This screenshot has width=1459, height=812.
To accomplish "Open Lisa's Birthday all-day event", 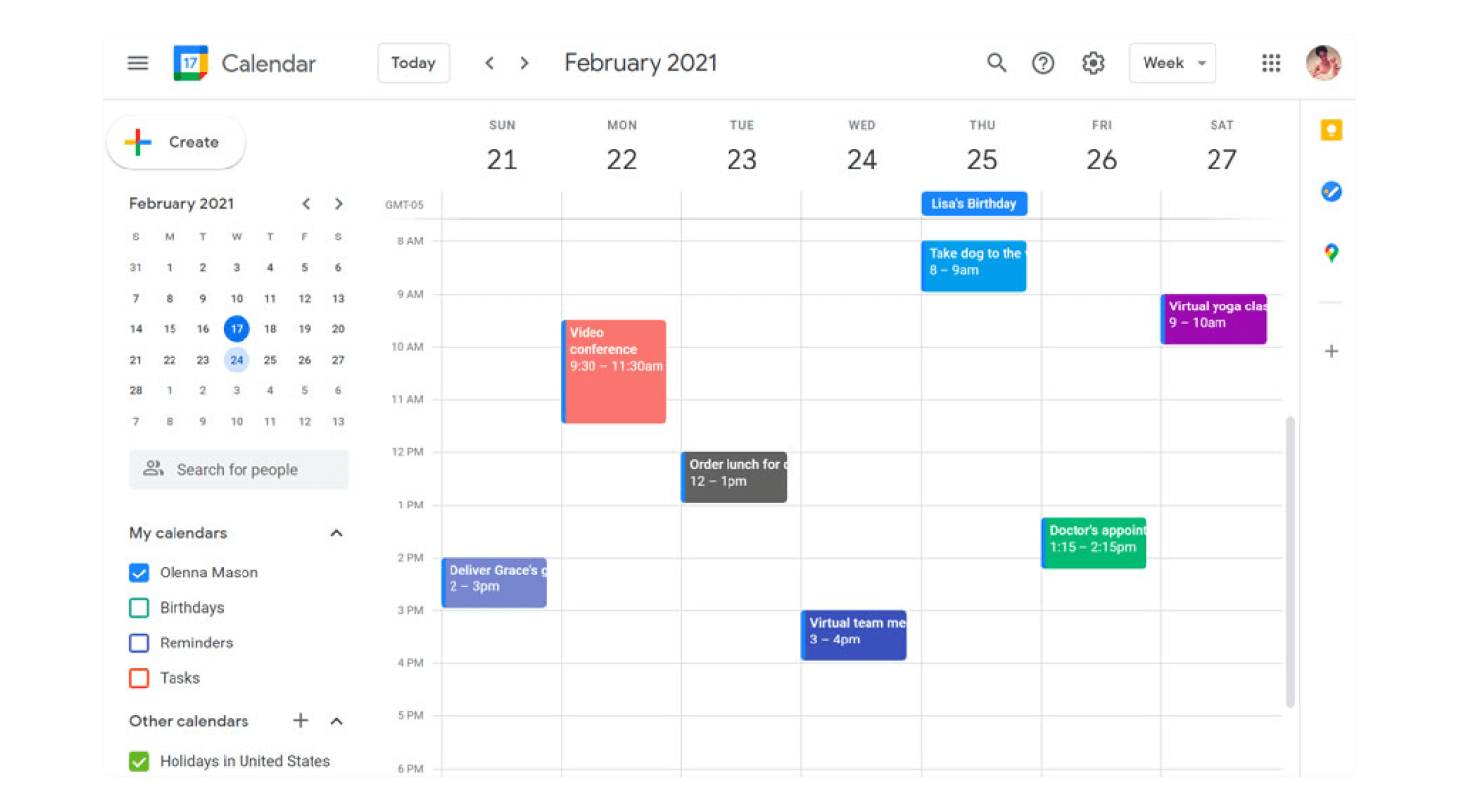I will click(x=974, y=204).
